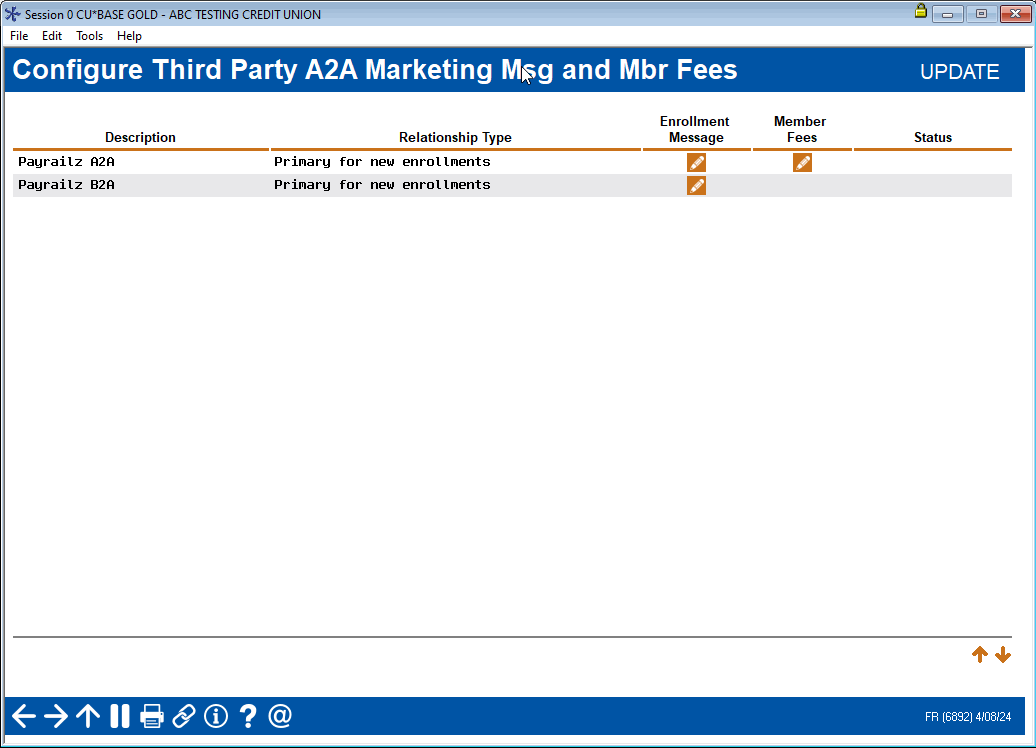Click the CU*BASE app icon in title bar
This screenshot has width=1036, height=748.
pyautogui.click(x=13, y=14)
